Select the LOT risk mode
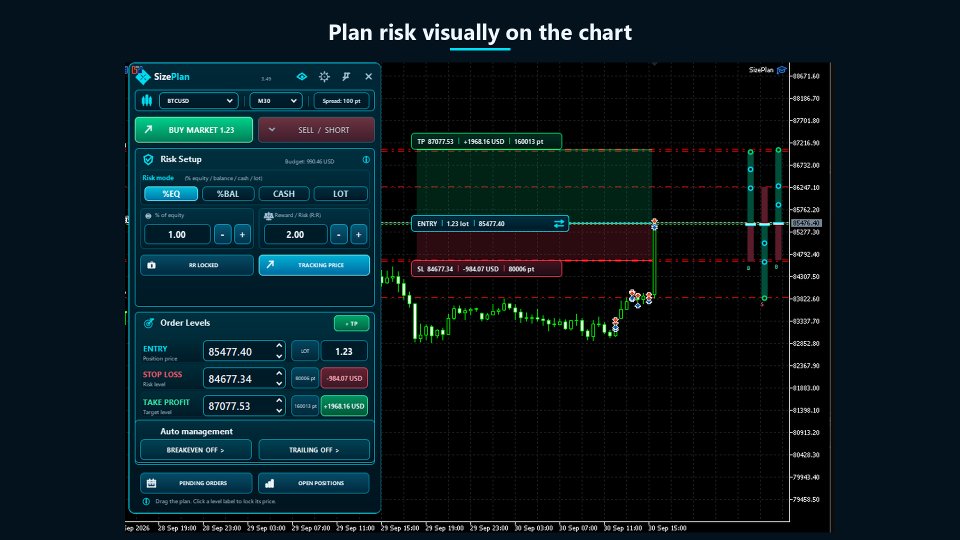The image size is (960, 540). click(x=340, y=193)
